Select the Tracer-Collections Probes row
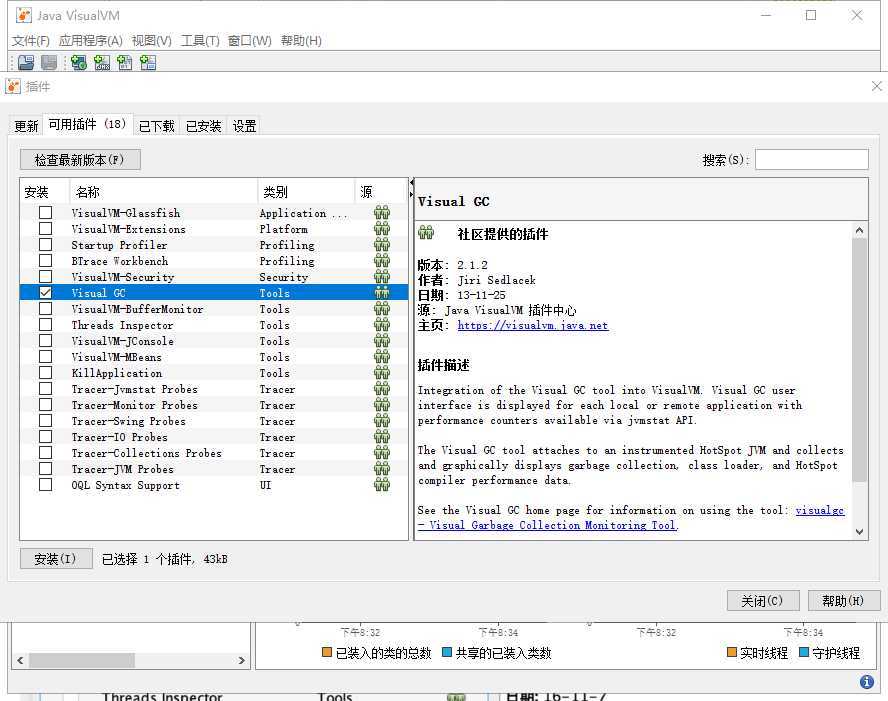This screenshot has width=888, height=701. click(x=214, y=453)
